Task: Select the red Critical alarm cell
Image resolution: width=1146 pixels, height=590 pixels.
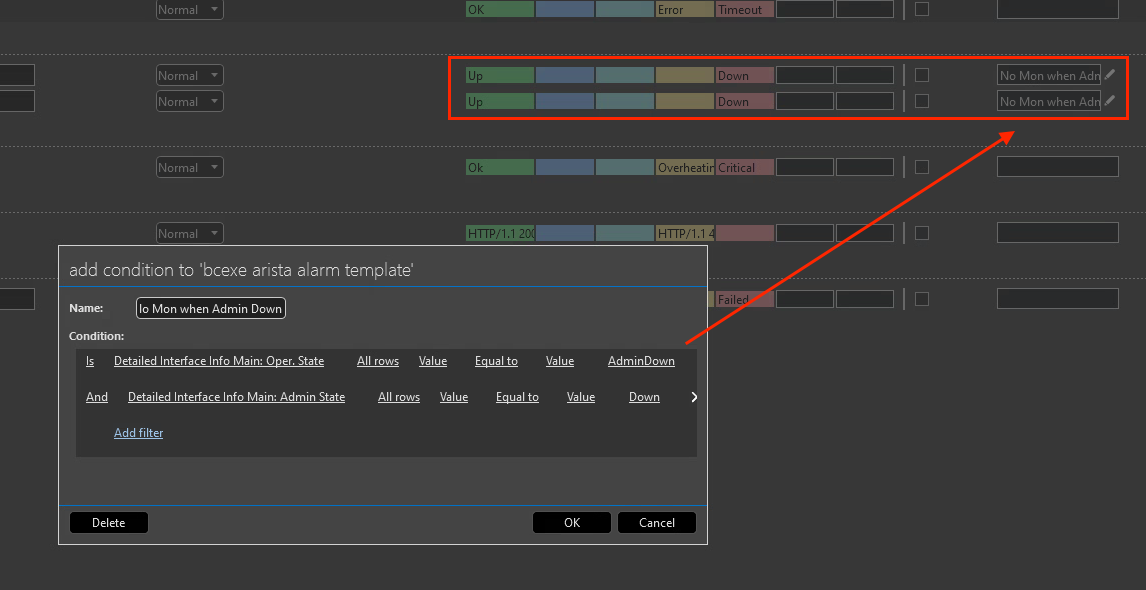Action: 744,168
